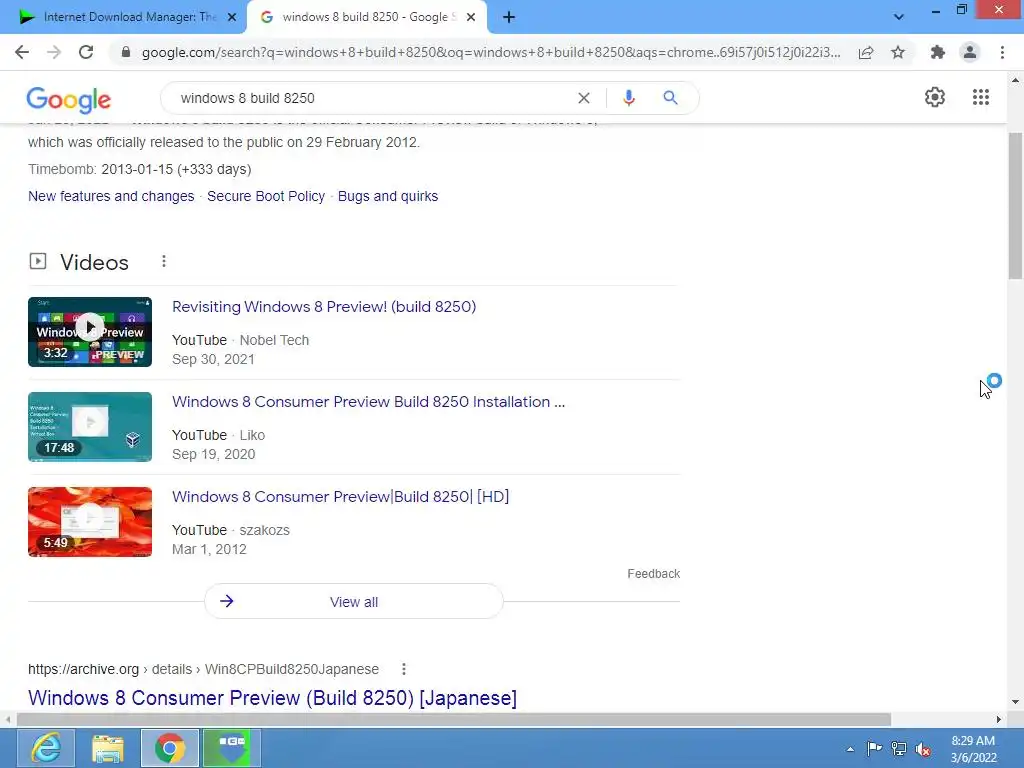Click archive.org breadcrumb URL text

pyautogui.click(x=203, y=669)
